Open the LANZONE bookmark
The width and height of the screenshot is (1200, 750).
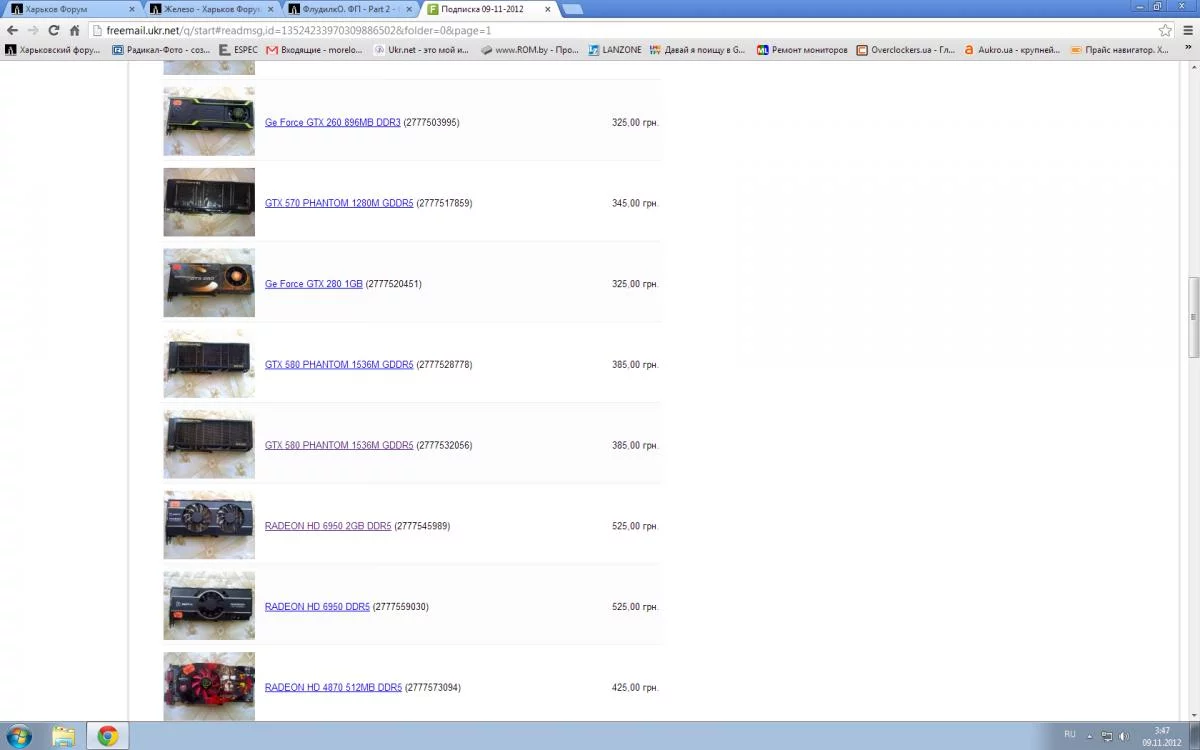click(615, 49)
